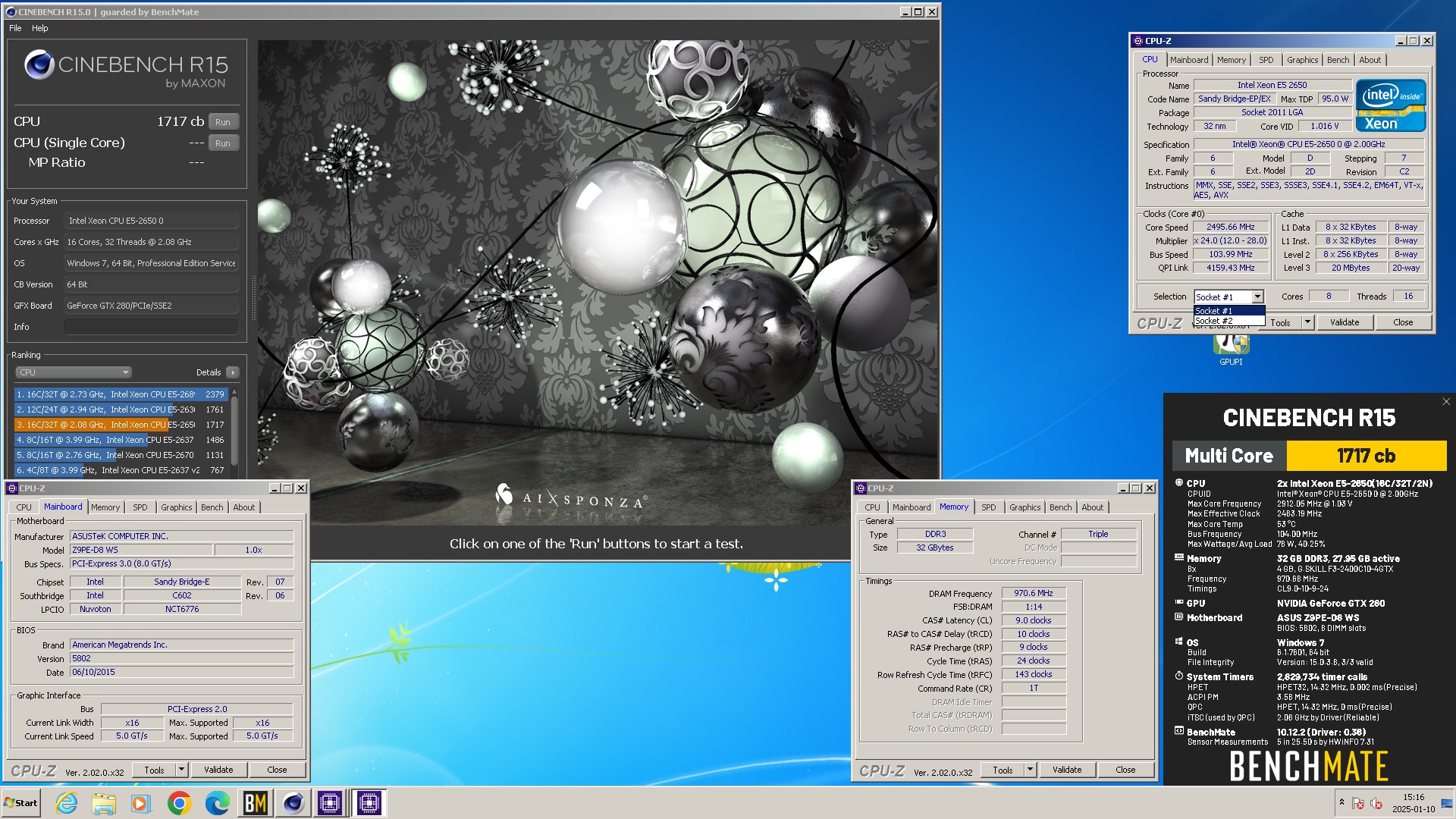
Task: Click the BenchMate logo in the overlay
Action: pos(1309,766)
